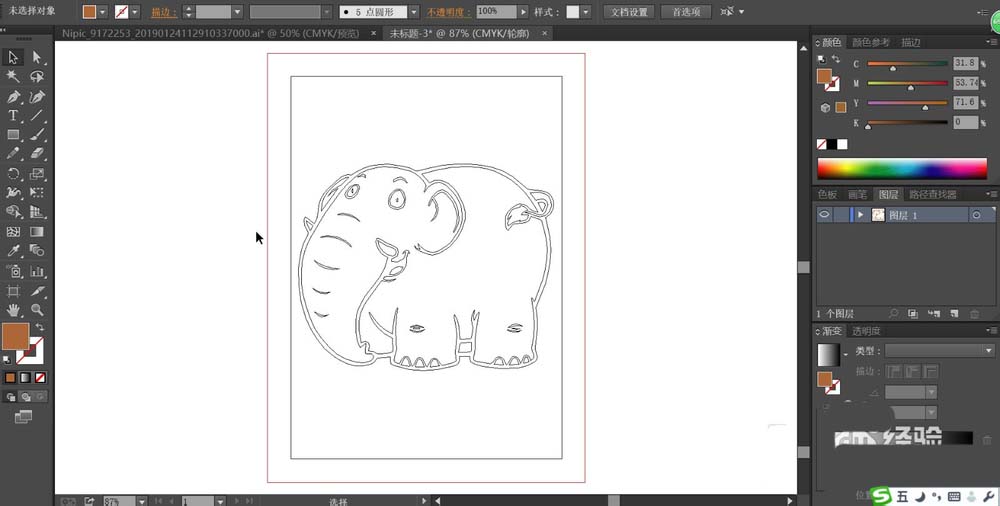Select the Magic Wand tool
This screenshot has height=506, width=1000.
[x=13, y=77]
